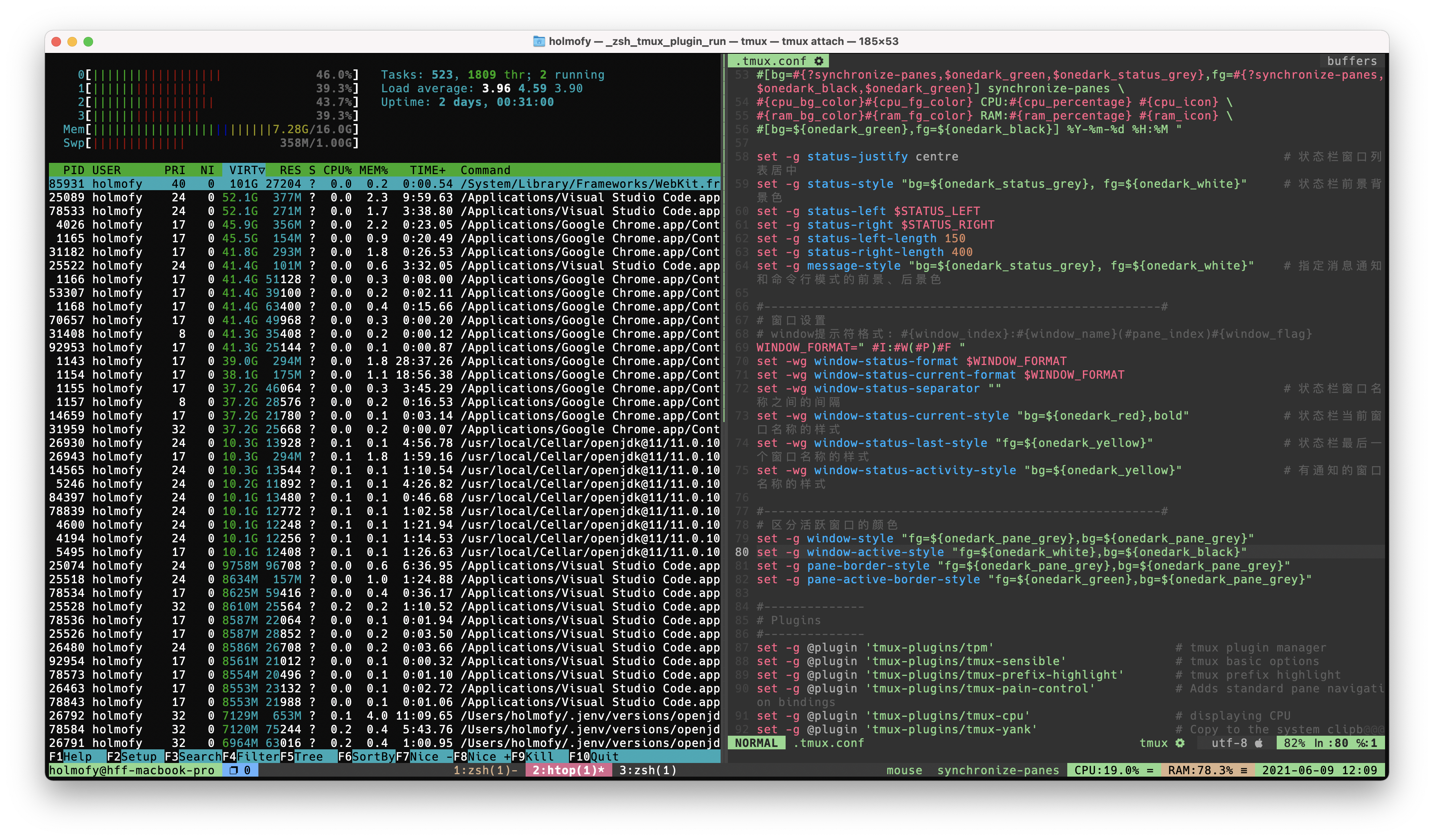Click the 82% ln:80 position segment
1434x840 pixels.
[1330, 743]
